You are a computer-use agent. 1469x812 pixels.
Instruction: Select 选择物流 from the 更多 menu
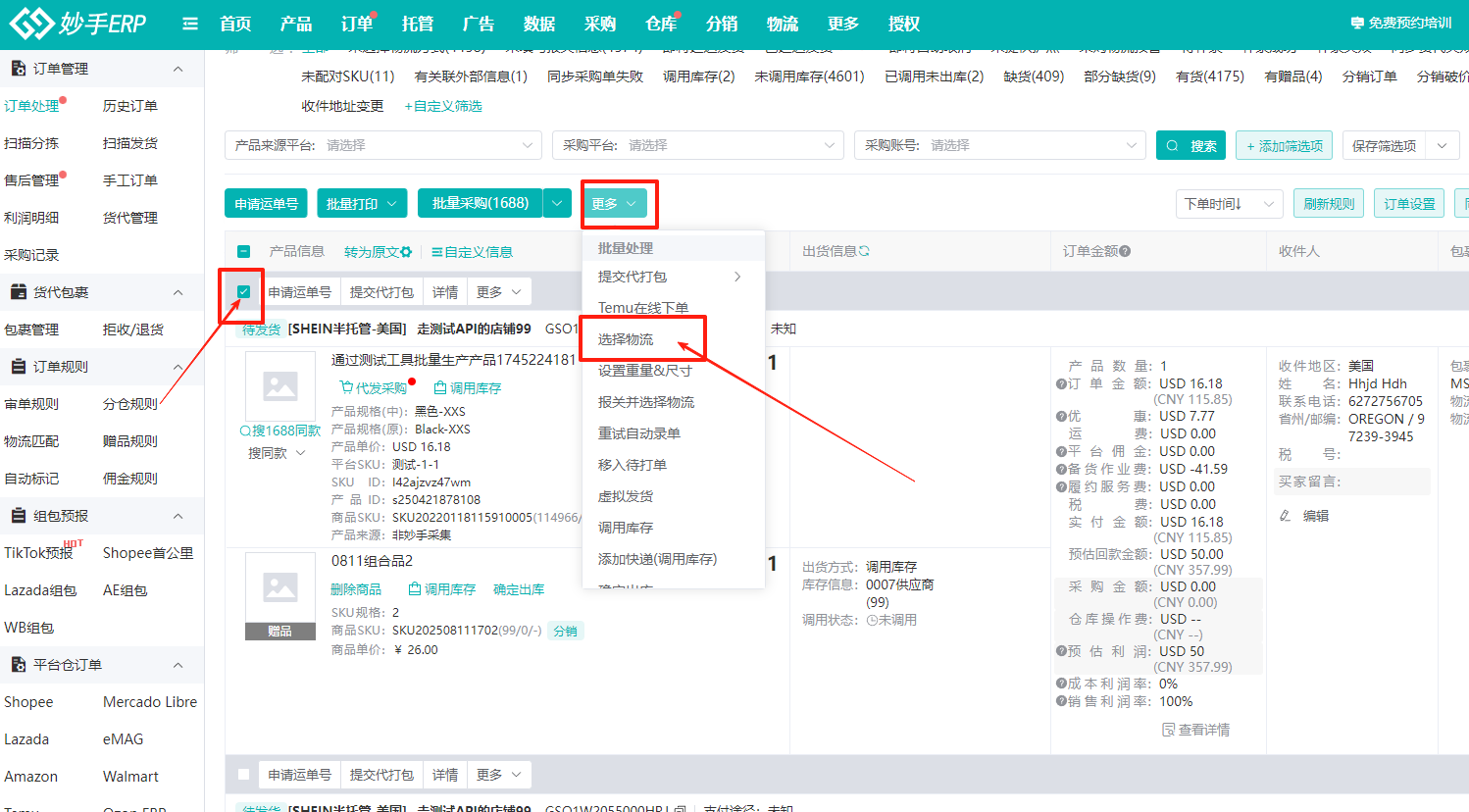point(626,339)
